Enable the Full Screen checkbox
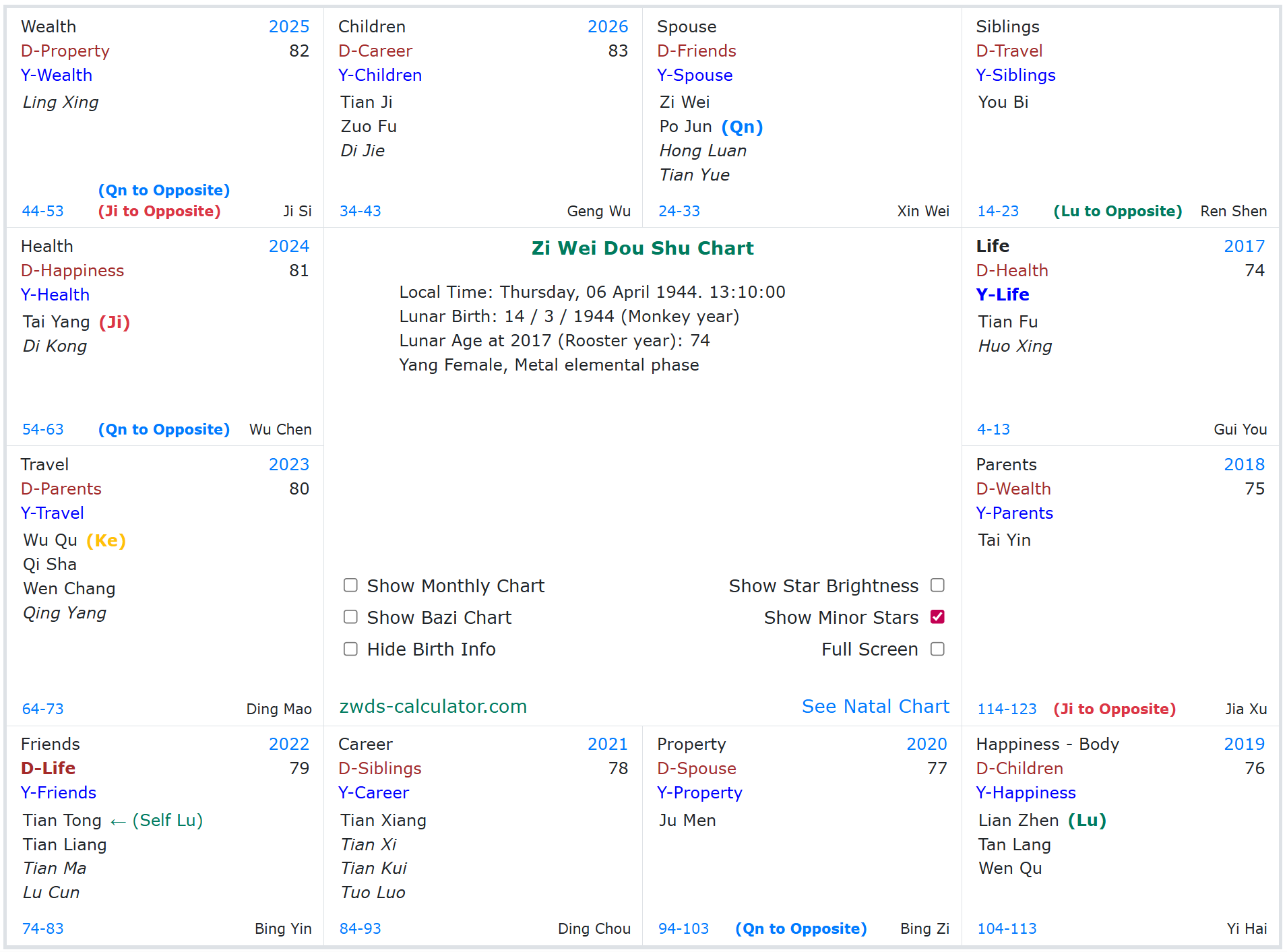 [x=937, y=649]
